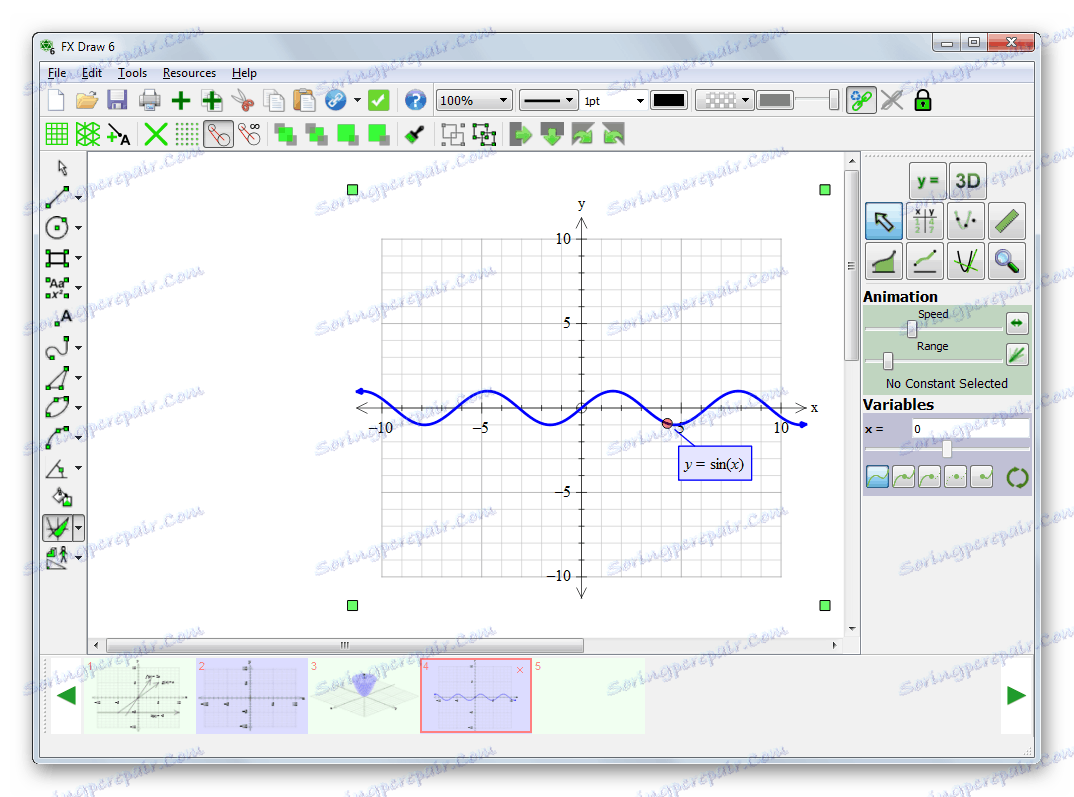Click the green padlock lock icon
The height and width of the screenshot is (797, 1074).
922,100
